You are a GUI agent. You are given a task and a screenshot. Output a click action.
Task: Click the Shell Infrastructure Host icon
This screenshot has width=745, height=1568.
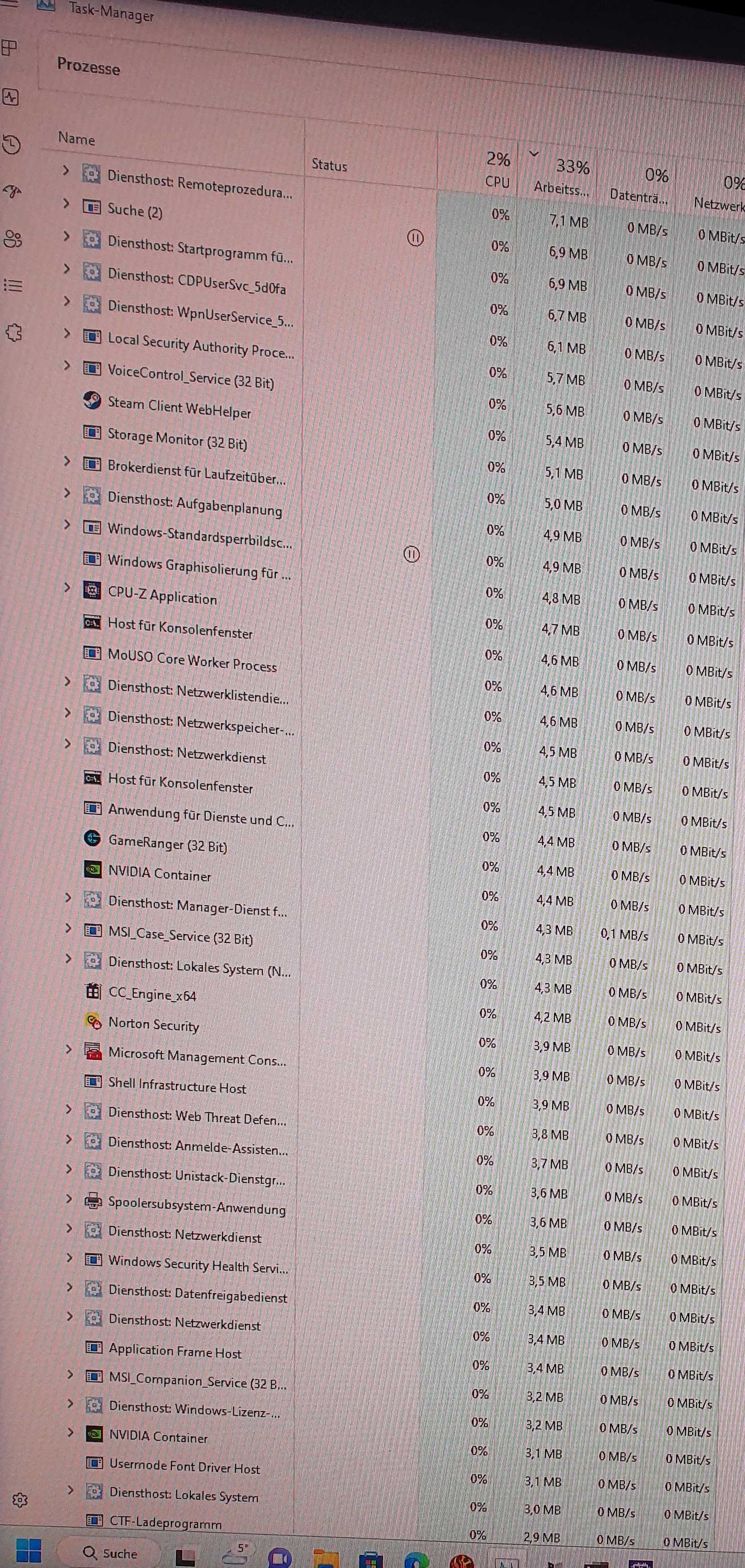pyautogui.click(x=93, y=1081)
